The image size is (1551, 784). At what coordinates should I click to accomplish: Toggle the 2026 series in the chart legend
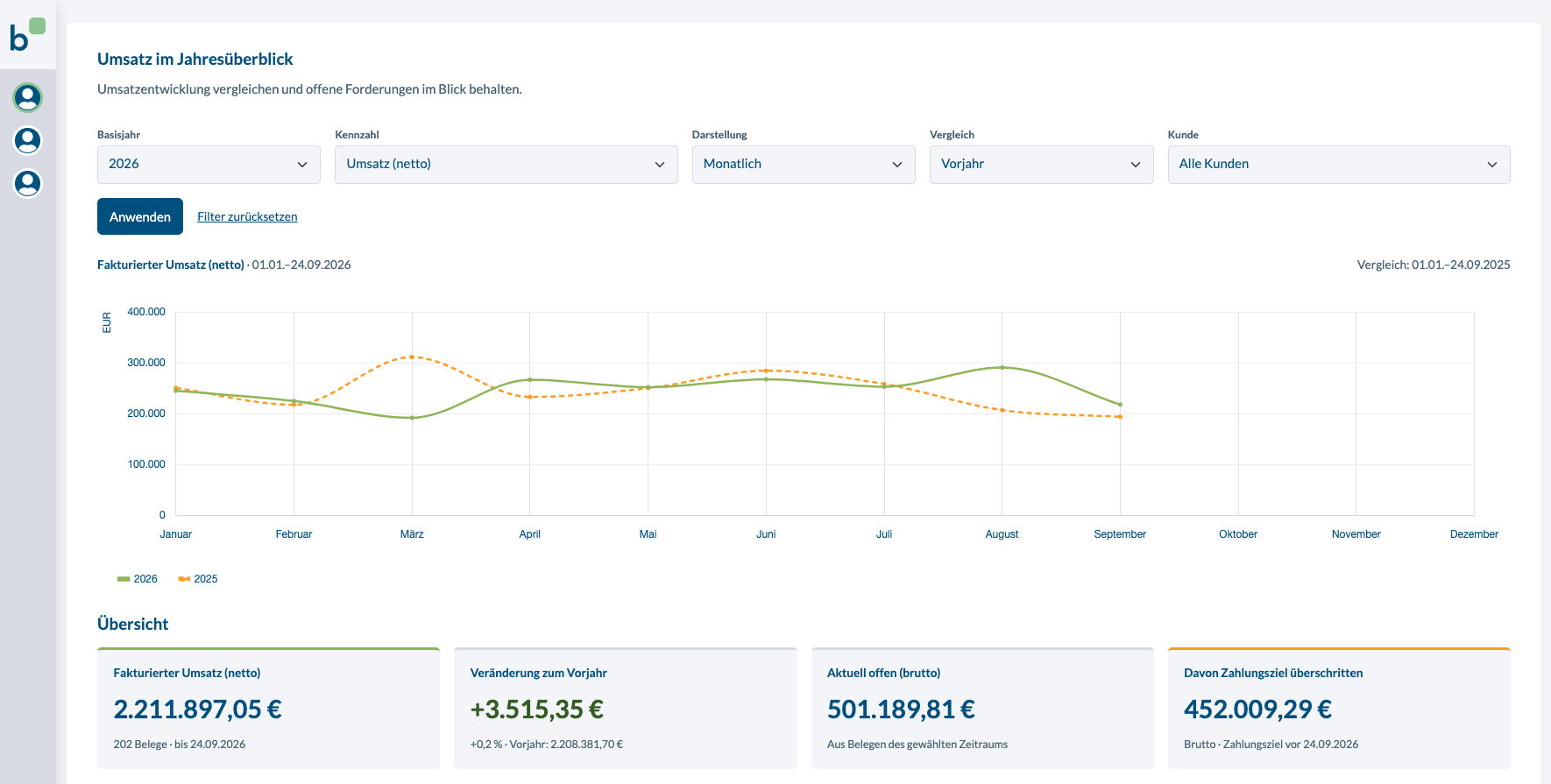138,579
